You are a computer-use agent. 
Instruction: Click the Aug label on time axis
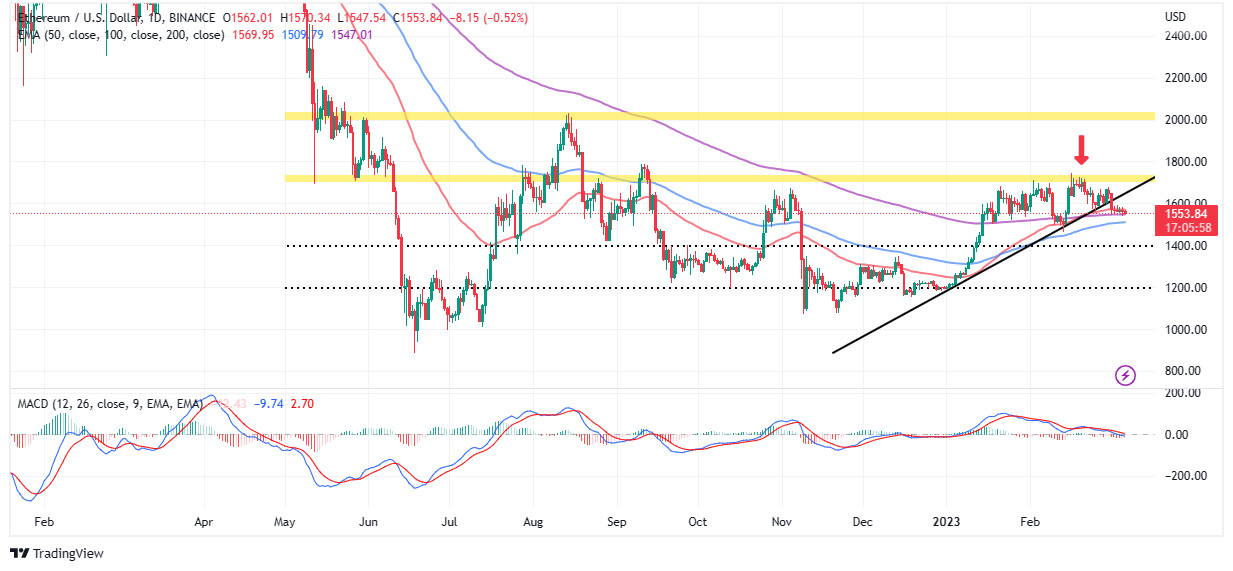click(532, 522)
